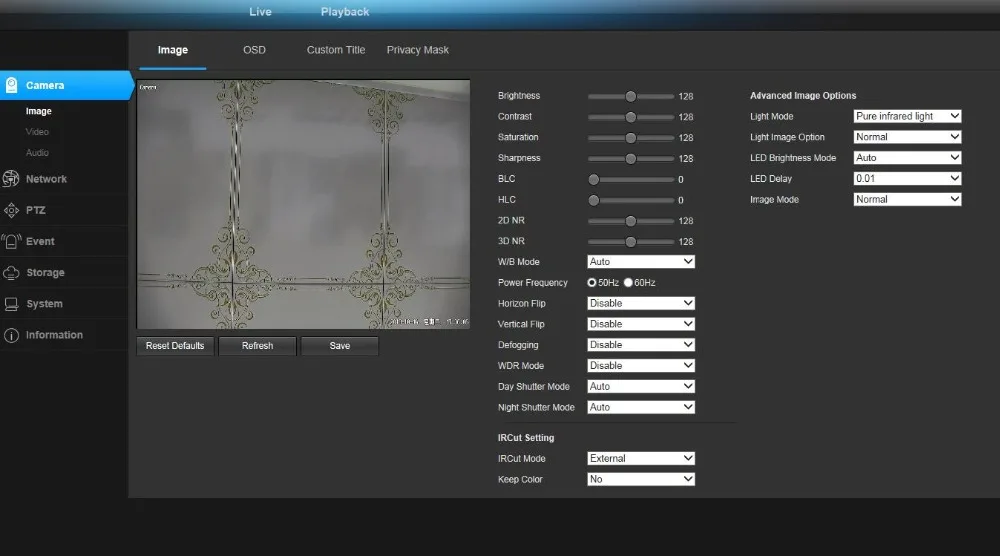The height and width of the screenshot is (556, 1000).
Task: Select 50Hz power frequency
Action: [592, 282]
